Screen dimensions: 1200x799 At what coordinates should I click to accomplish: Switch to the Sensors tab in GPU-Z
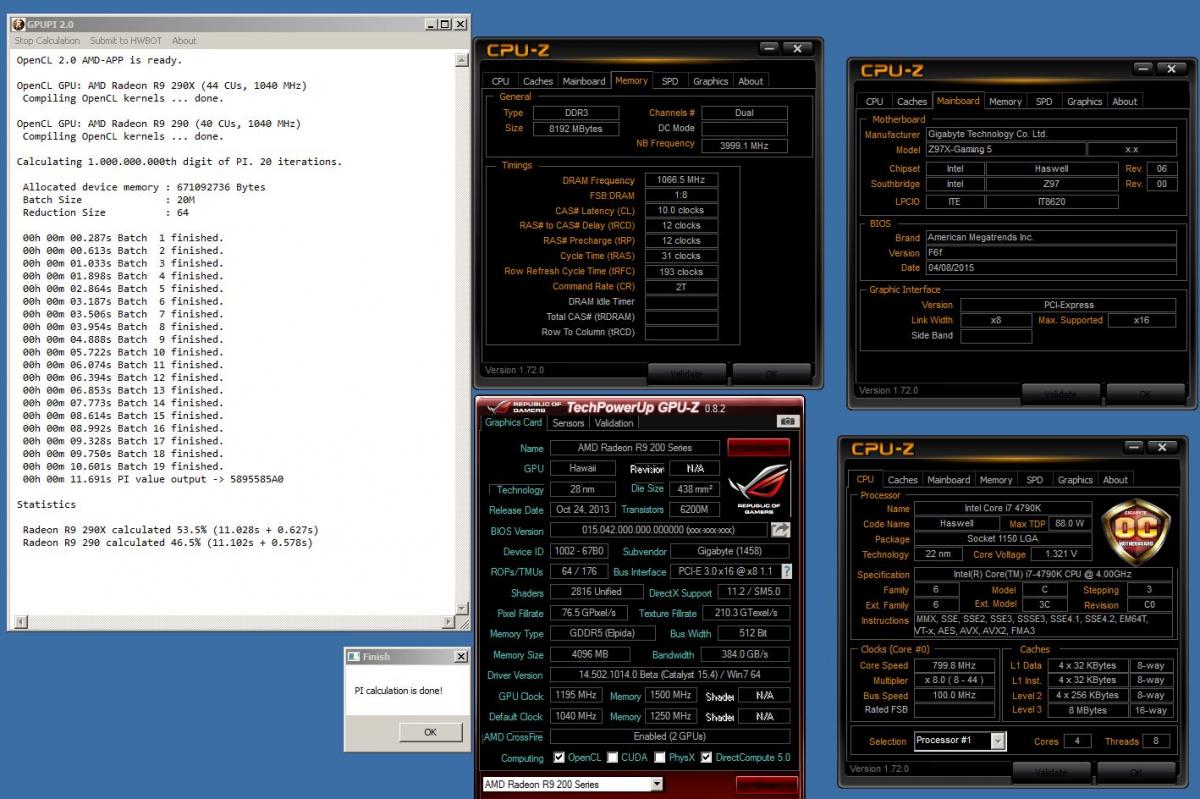(x=570, y=423)
